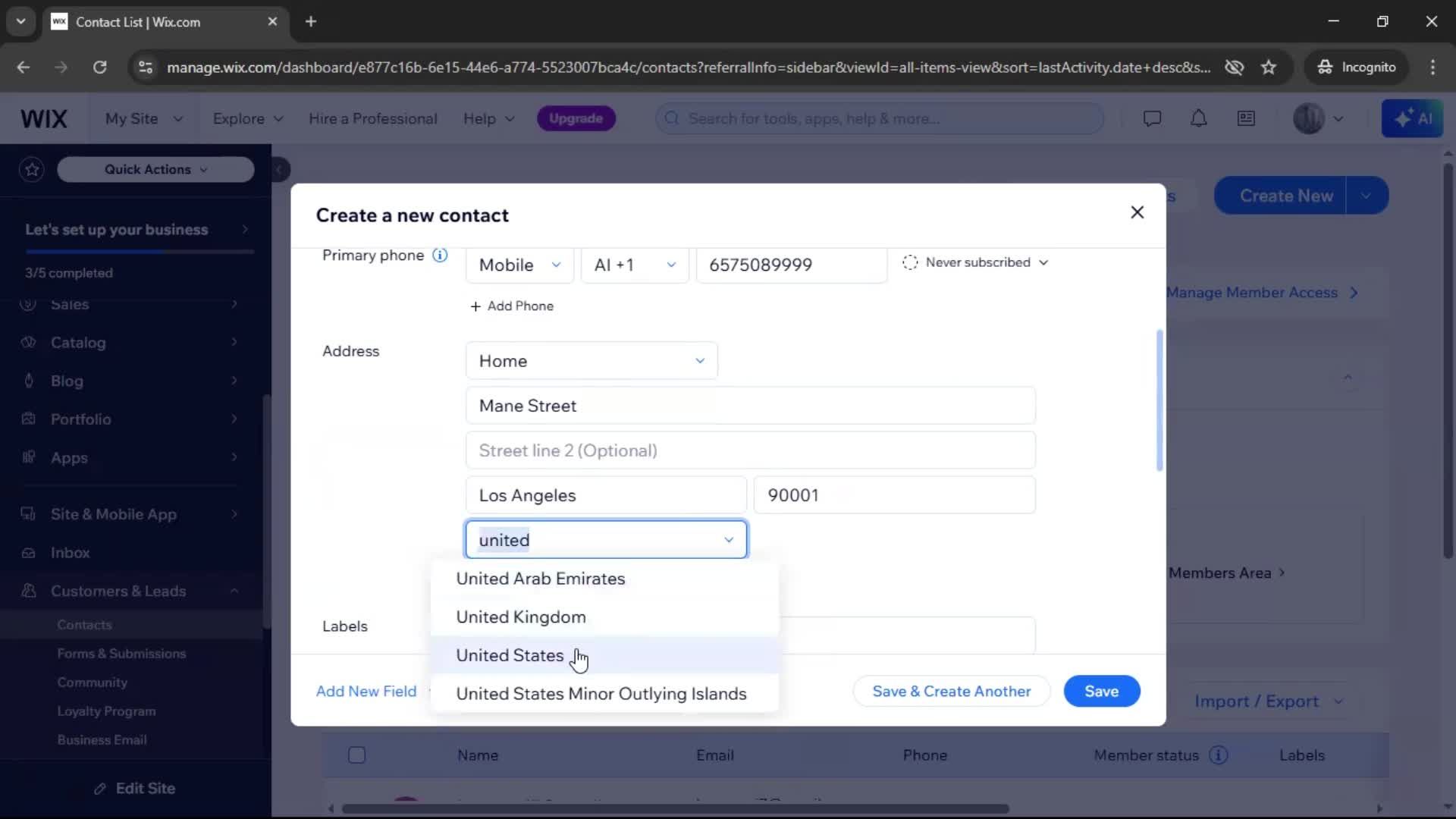Collapse the sidebar panel arrow

pos(279,169)
